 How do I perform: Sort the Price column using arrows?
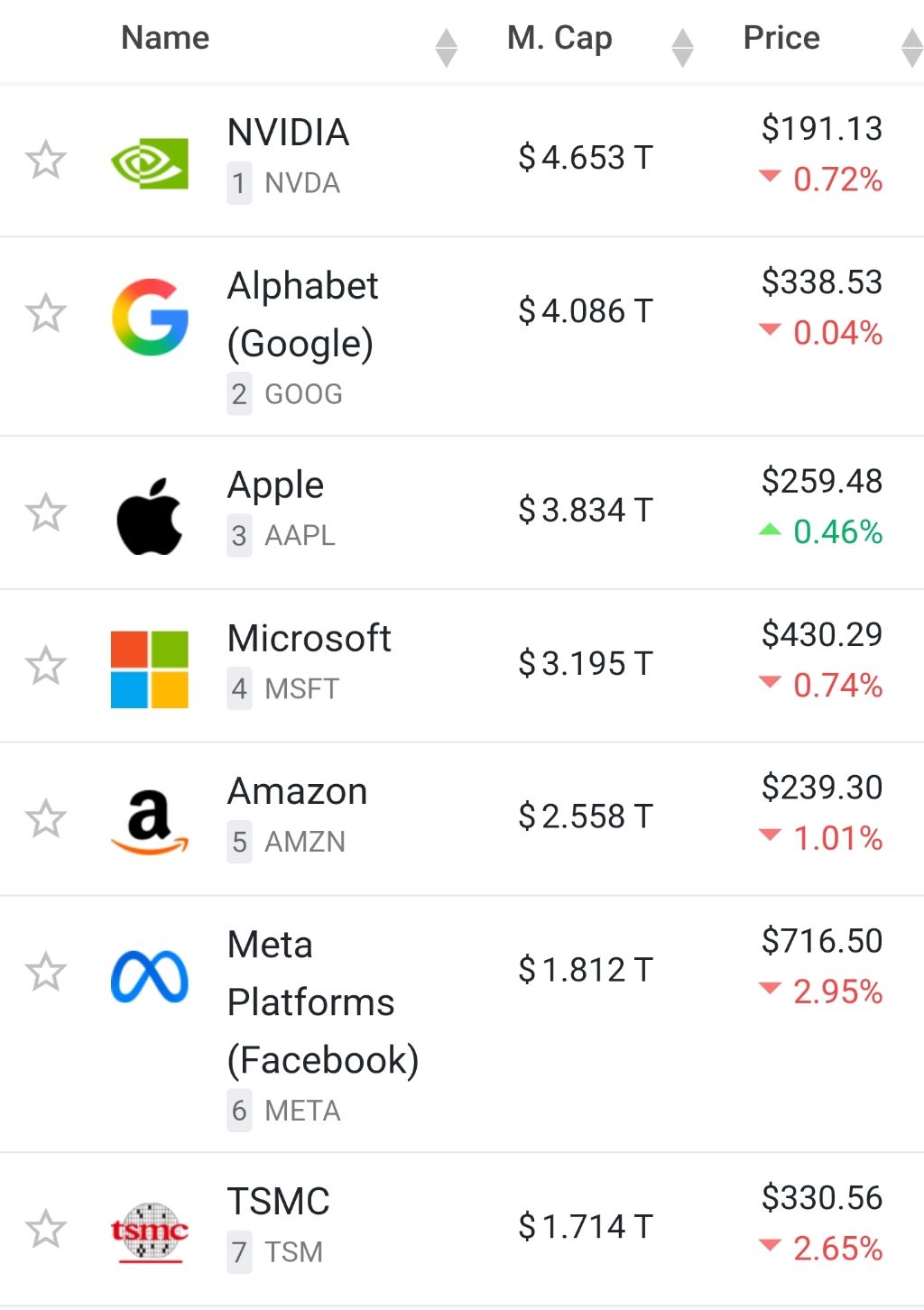[911, 48]
